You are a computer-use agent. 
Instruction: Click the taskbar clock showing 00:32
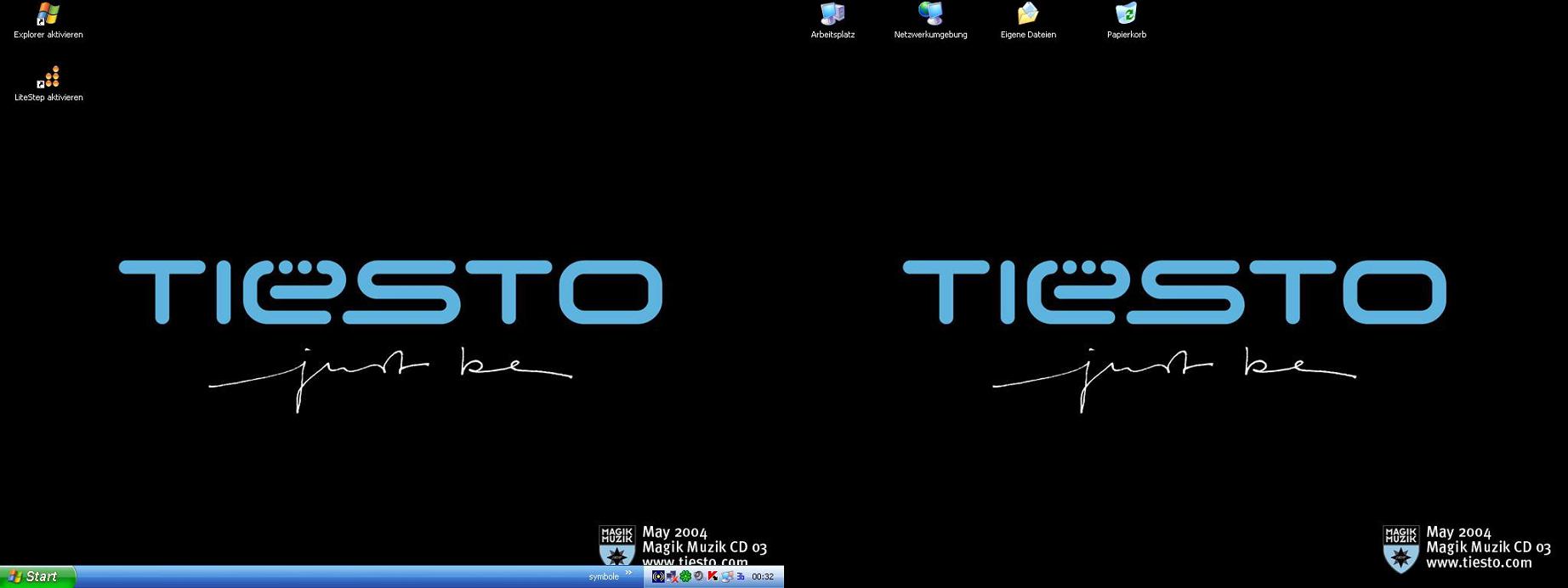pos(763,577)
